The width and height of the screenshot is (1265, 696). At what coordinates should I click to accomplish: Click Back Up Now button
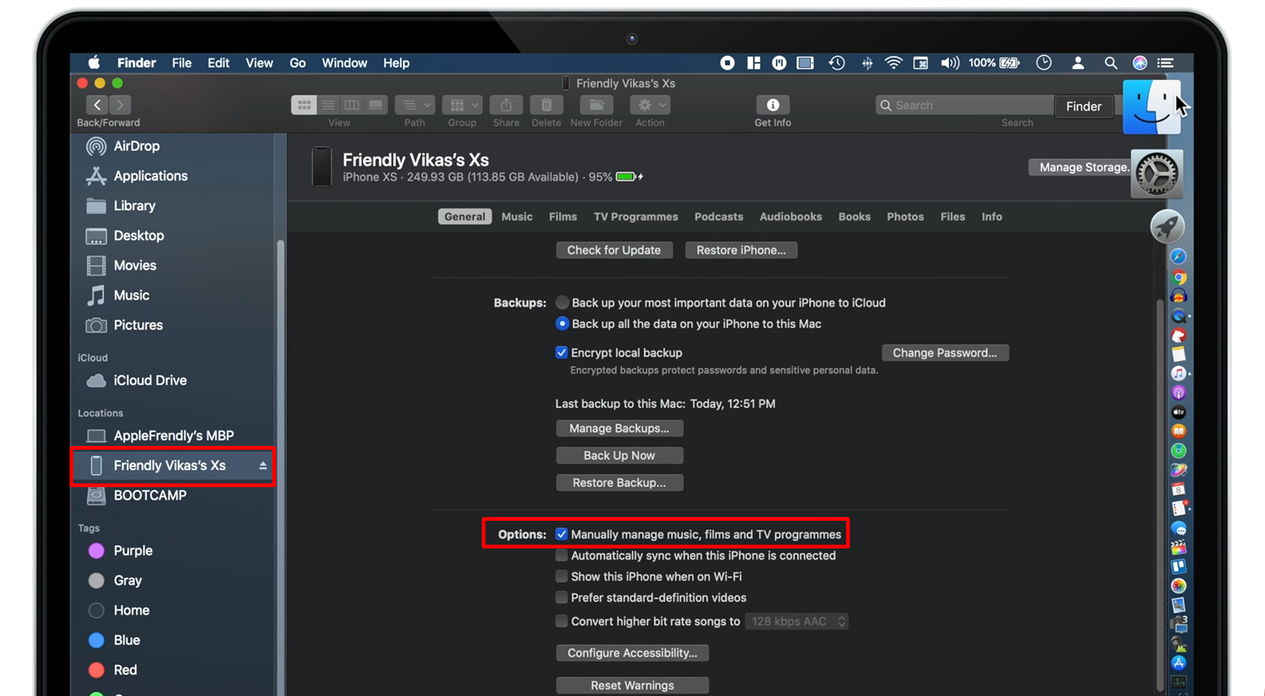pyautogui.click(x=619, y=455)
